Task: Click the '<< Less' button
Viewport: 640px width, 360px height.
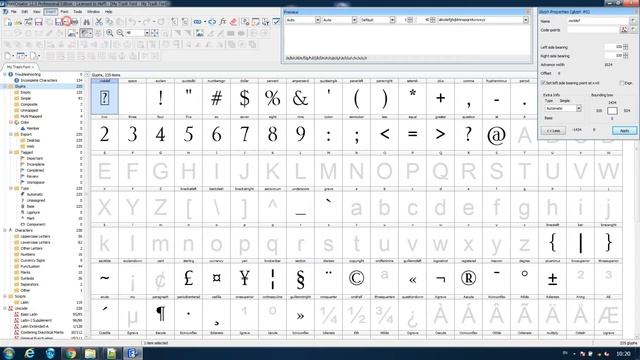Action: click(x=553, y=131)
